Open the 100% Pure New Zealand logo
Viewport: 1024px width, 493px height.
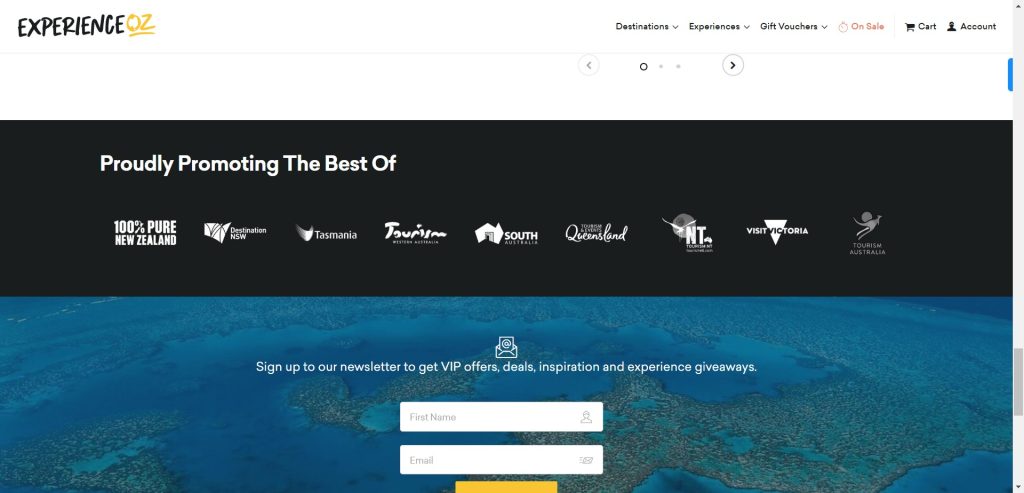[145, 232]
